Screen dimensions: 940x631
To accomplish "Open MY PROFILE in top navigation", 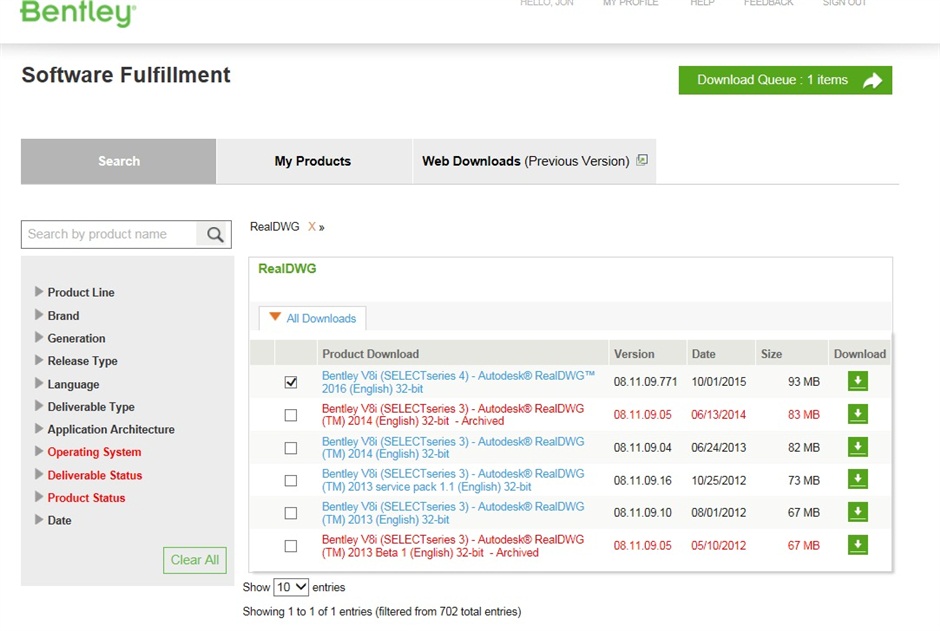I will tap(631, 3).
